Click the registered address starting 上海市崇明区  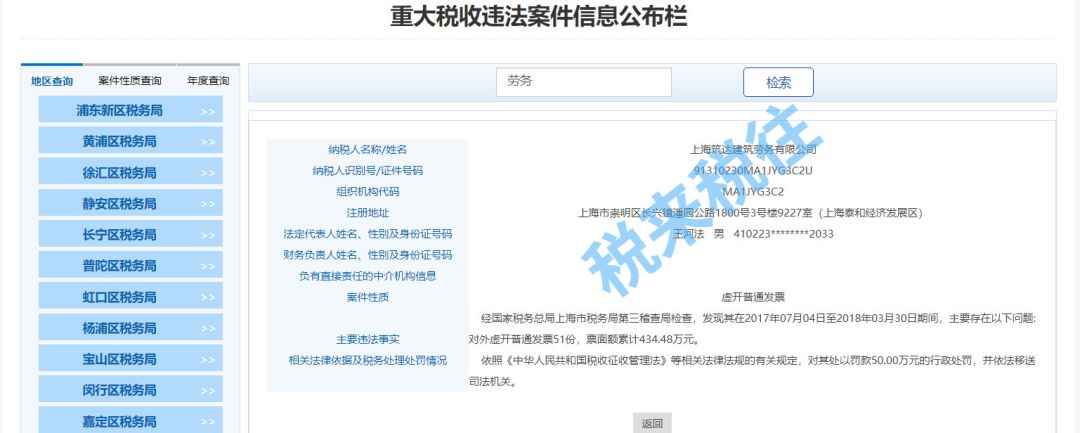pos(753,213)
